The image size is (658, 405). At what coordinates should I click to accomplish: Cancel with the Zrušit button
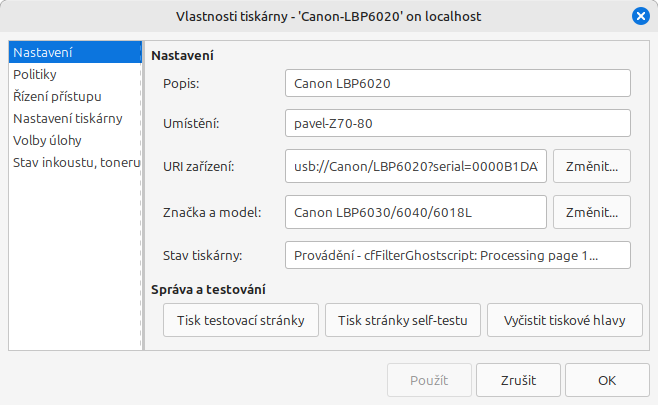(x=517, y=381)
